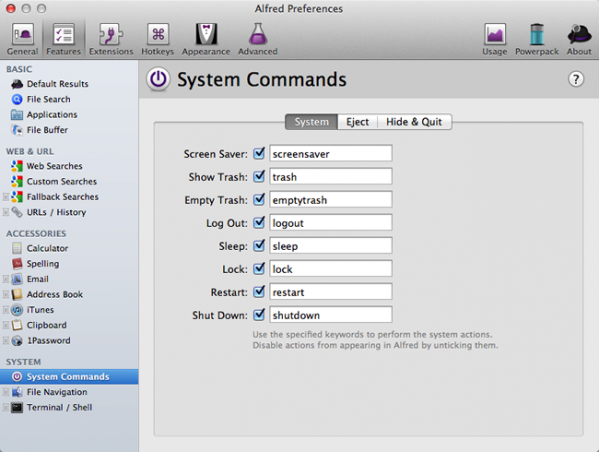The image size is (599, 452).
Task: Open the Hotkeys toolbar icon
Action: click(x=157, y=38)
